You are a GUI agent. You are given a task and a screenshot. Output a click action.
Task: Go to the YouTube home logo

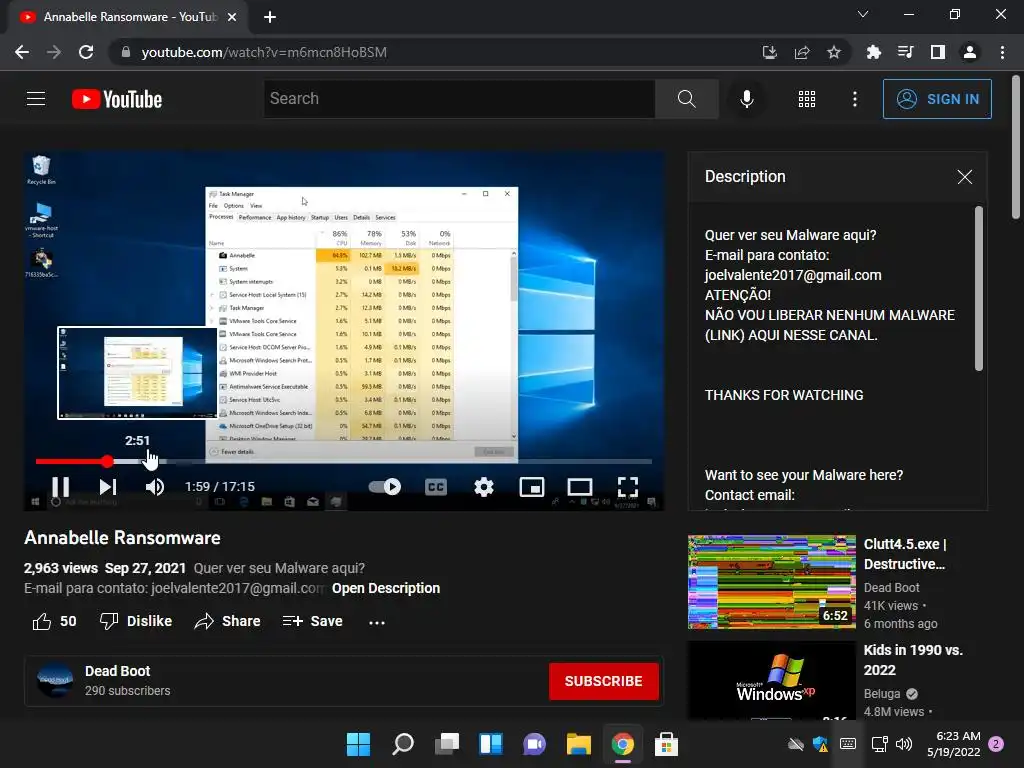point(117,99)
